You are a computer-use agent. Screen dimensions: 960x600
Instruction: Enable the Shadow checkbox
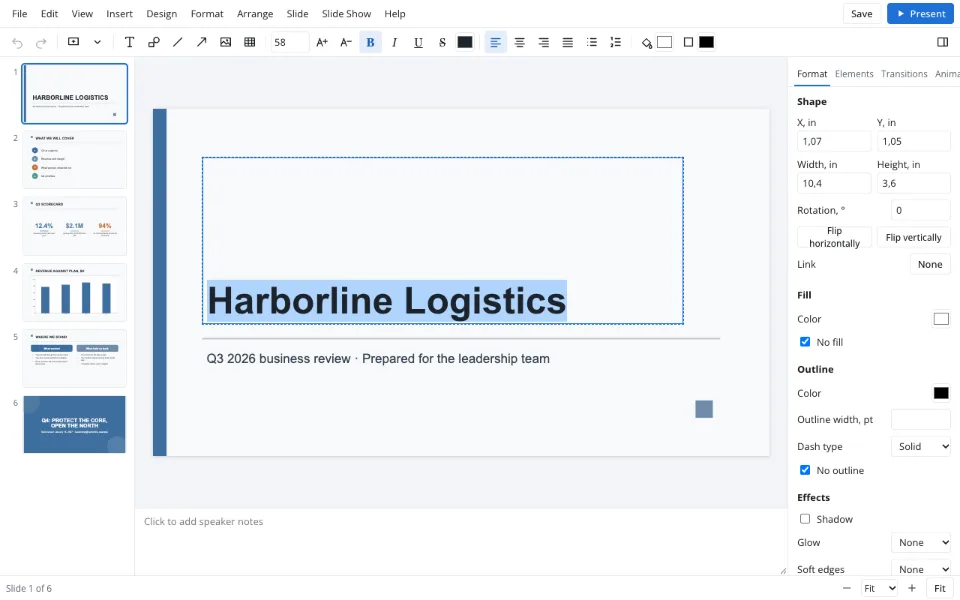(805, 519)
